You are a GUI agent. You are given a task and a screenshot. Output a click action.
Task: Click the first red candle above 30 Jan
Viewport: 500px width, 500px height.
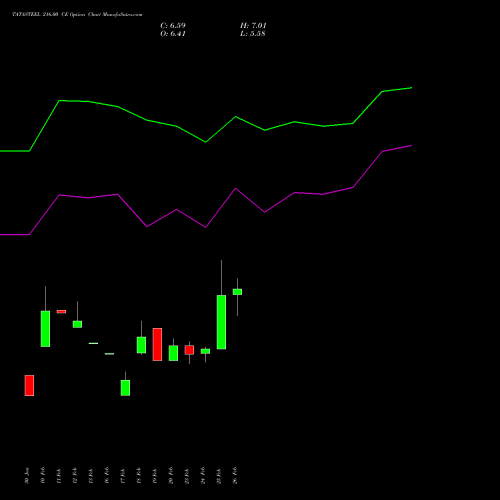29,385
